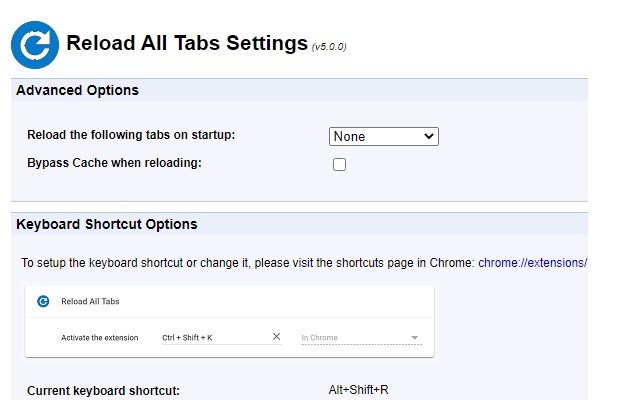
Task: Clear the shortcut with the X icon
Action: point(277,337)
